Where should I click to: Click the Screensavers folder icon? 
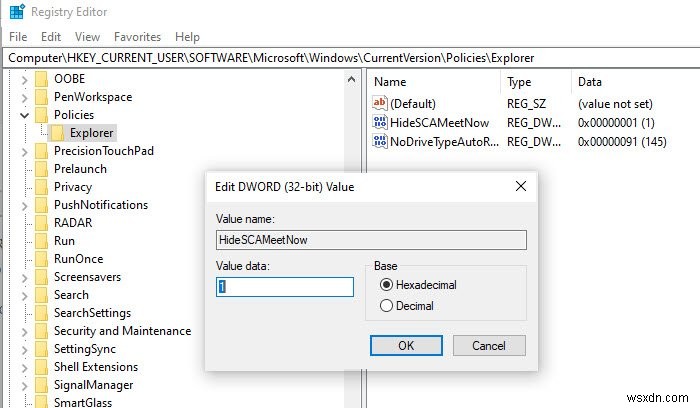[x=42, y=277]
